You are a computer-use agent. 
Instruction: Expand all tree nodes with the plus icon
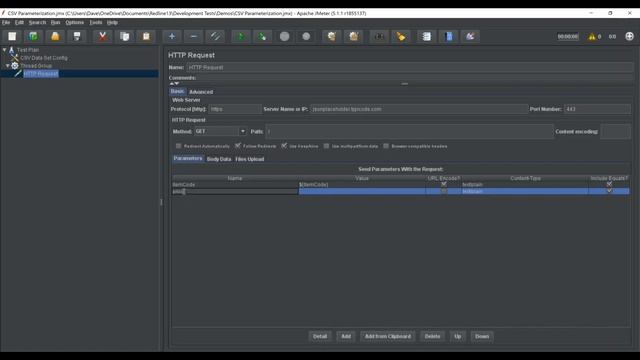[x=172, y=36]
